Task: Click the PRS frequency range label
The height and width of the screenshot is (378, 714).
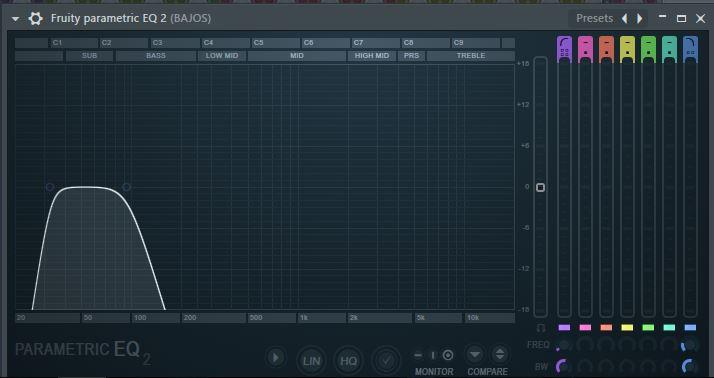Action: pos(412,56)
